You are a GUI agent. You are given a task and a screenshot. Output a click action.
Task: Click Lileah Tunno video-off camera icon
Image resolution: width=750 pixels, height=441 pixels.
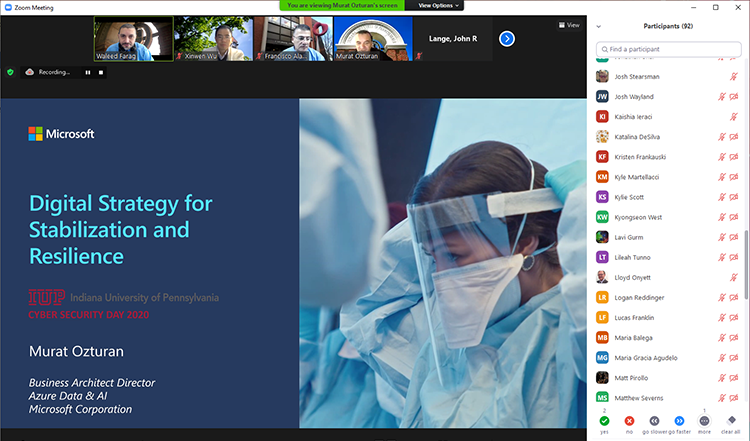(734, 257)
